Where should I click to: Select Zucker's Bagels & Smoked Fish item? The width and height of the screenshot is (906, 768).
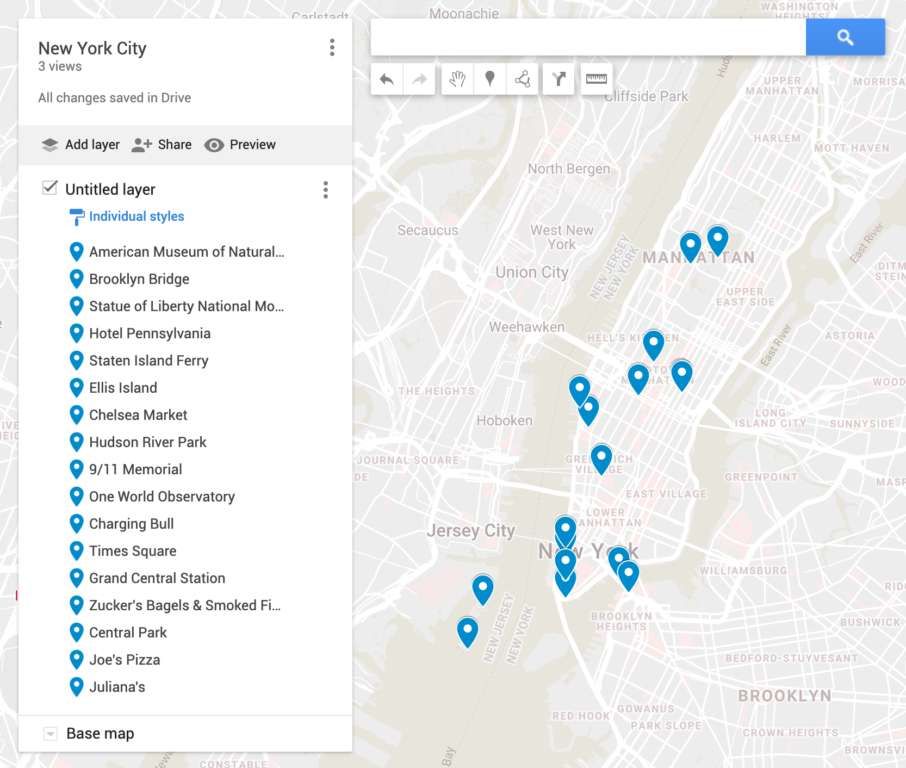tap(185, 605)
